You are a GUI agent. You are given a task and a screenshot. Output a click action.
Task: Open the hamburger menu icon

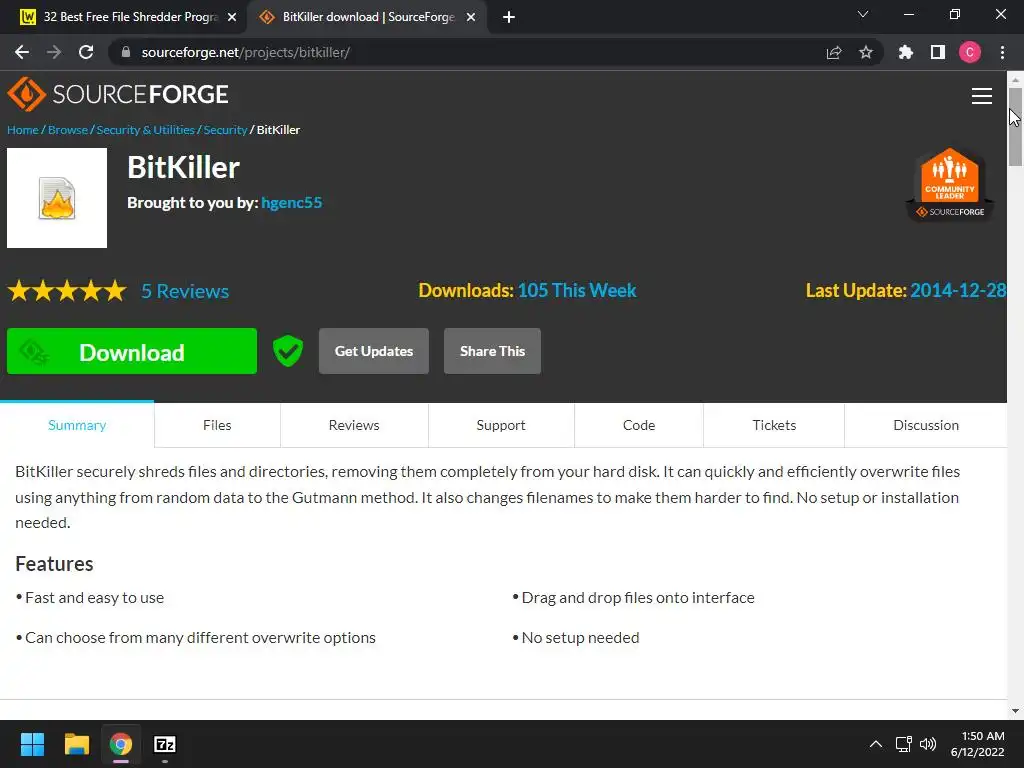tap(982, 96)
